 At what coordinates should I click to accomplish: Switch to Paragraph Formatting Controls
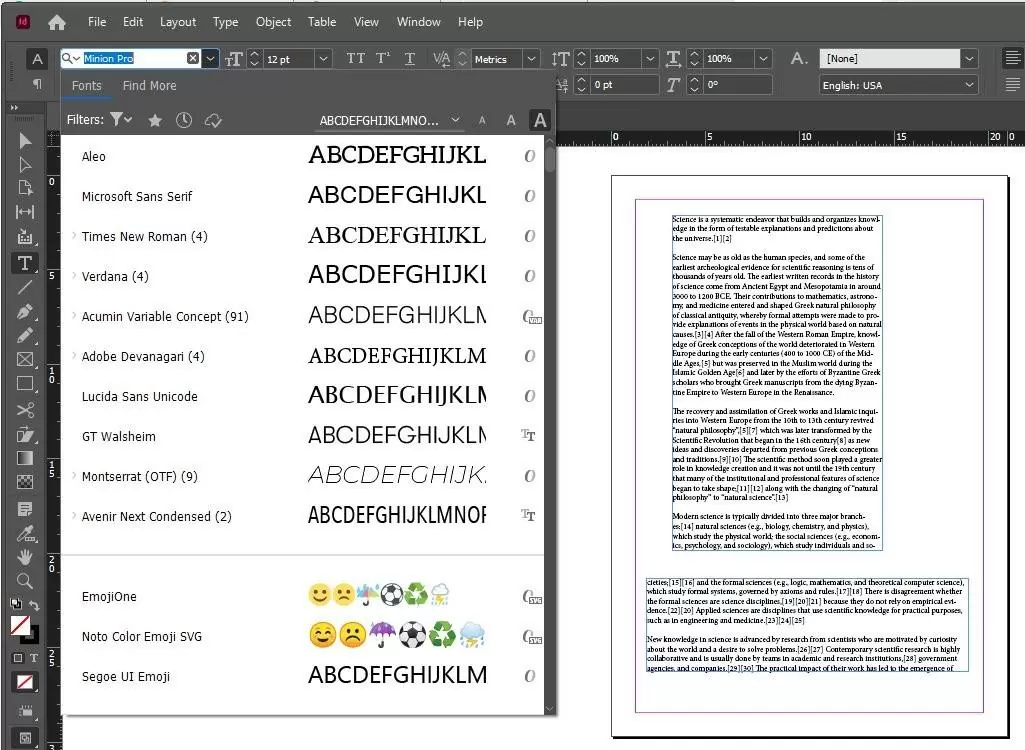[x=37, y=84]
